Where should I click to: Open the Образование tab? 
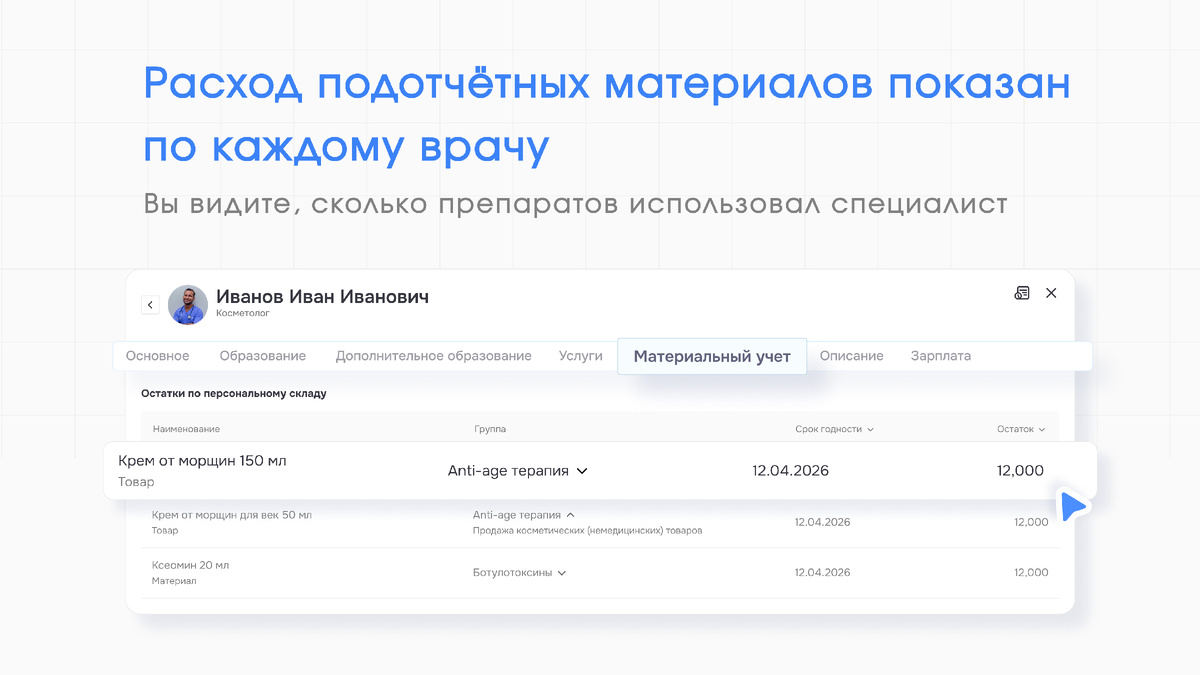tap(263, 356)
